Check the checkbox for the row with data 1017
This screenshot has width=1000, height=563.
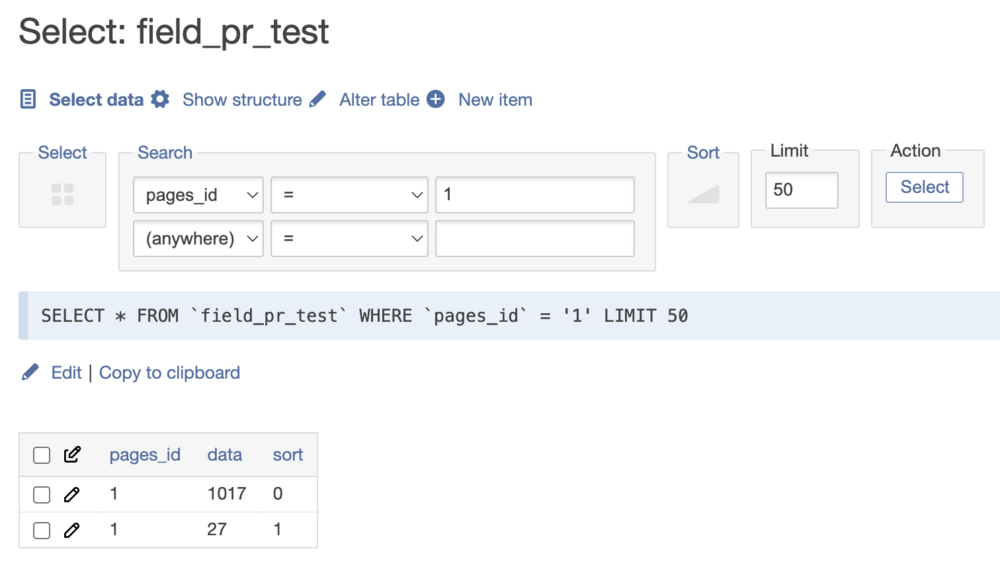(x=42, y=494)
